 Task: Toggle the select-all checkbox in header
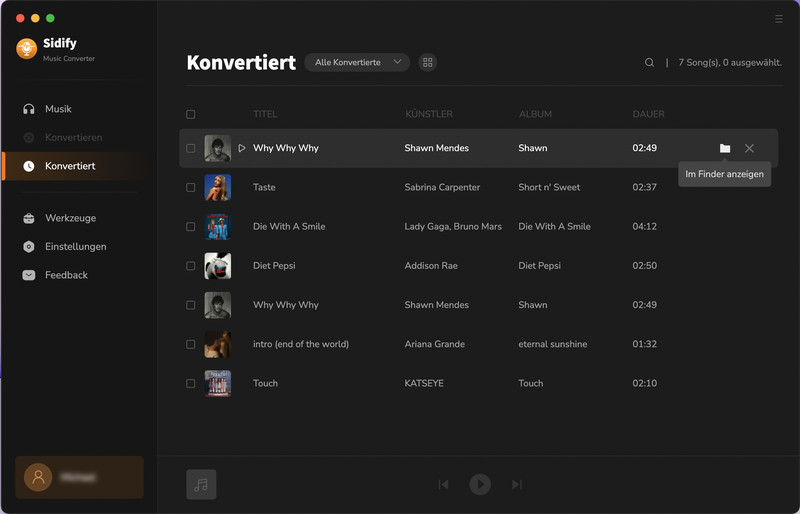(190, 114)
